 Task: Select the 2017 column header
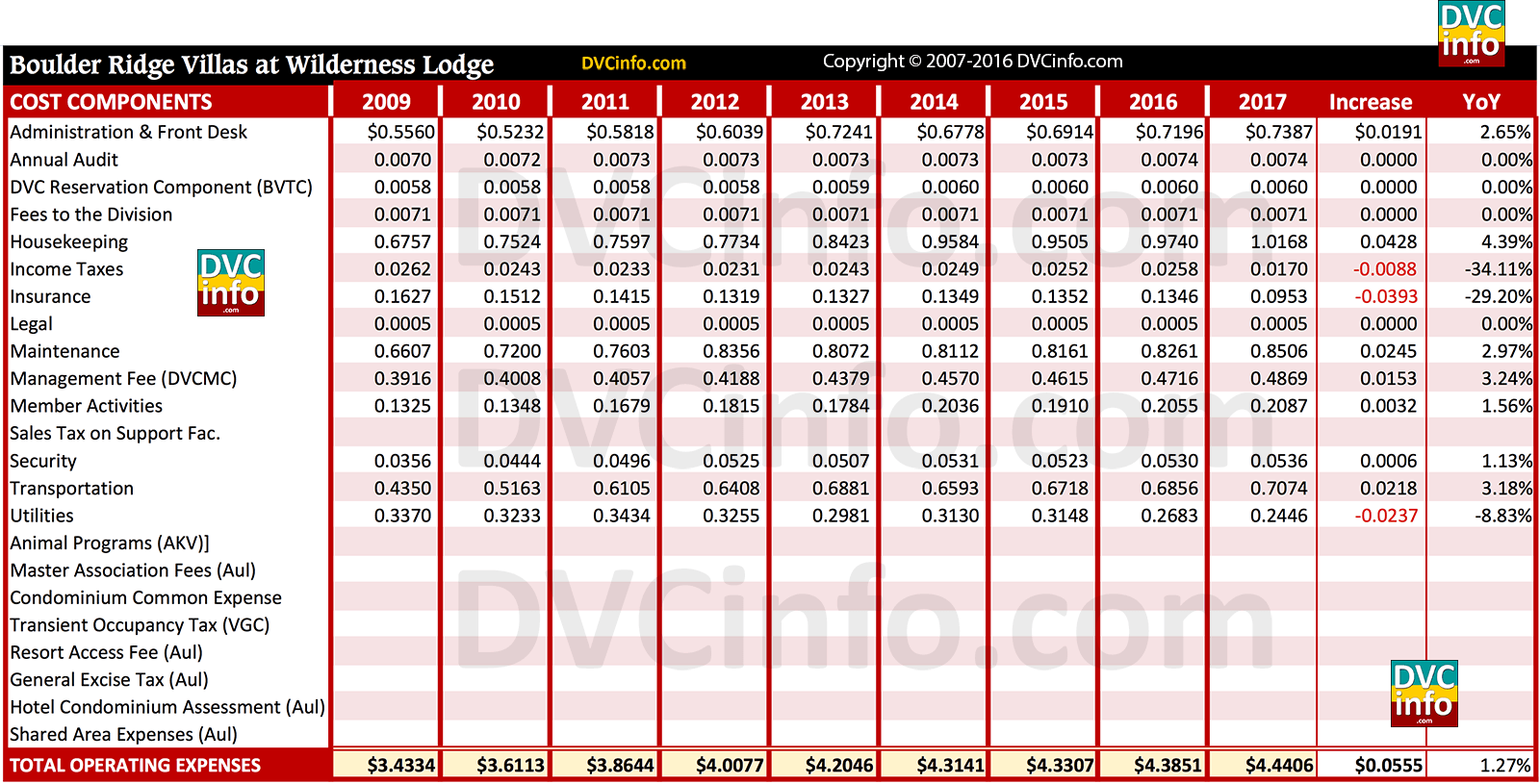tap(1262, 102)
